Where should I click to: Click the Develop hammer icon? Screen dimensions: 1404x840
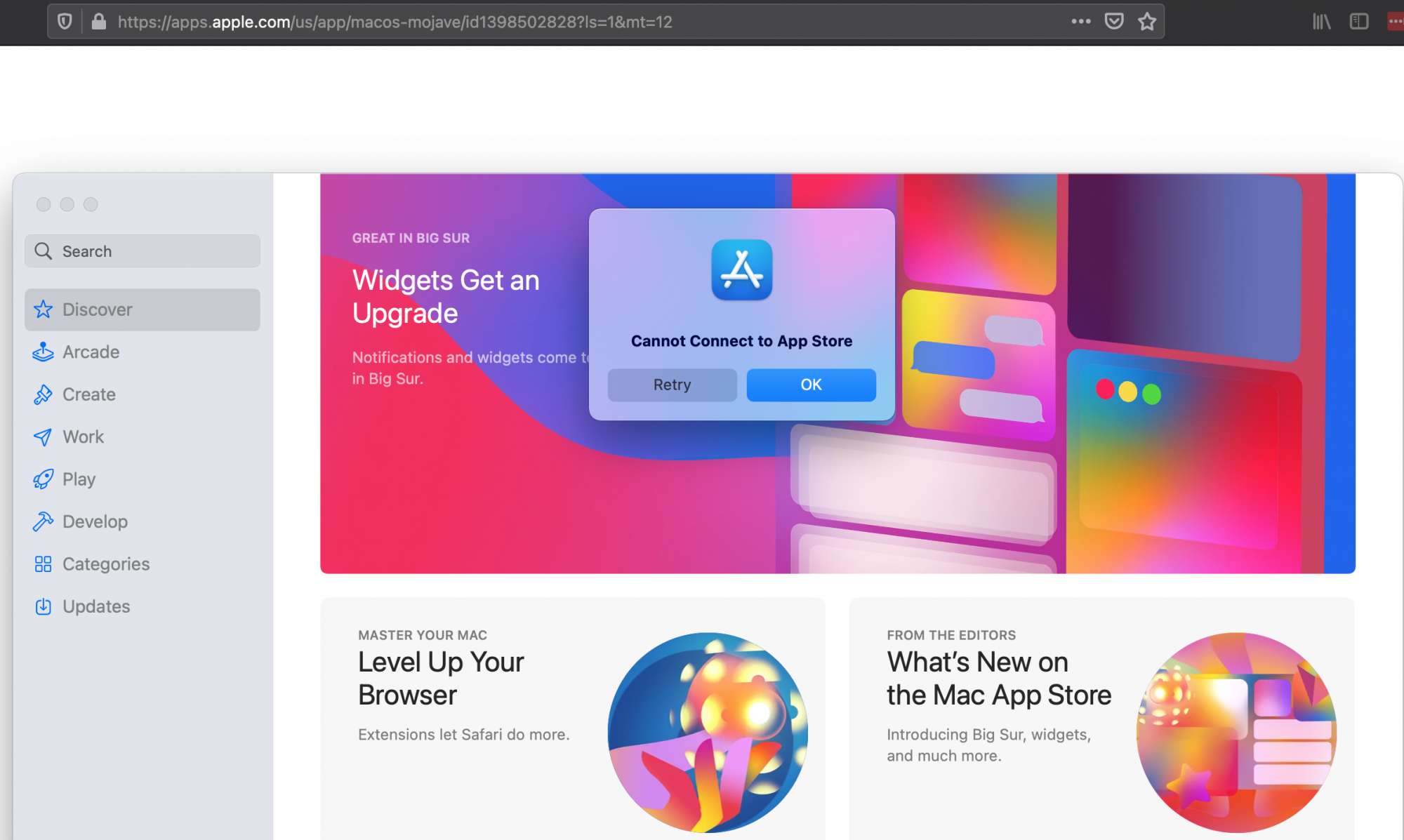tap(43, 521)
